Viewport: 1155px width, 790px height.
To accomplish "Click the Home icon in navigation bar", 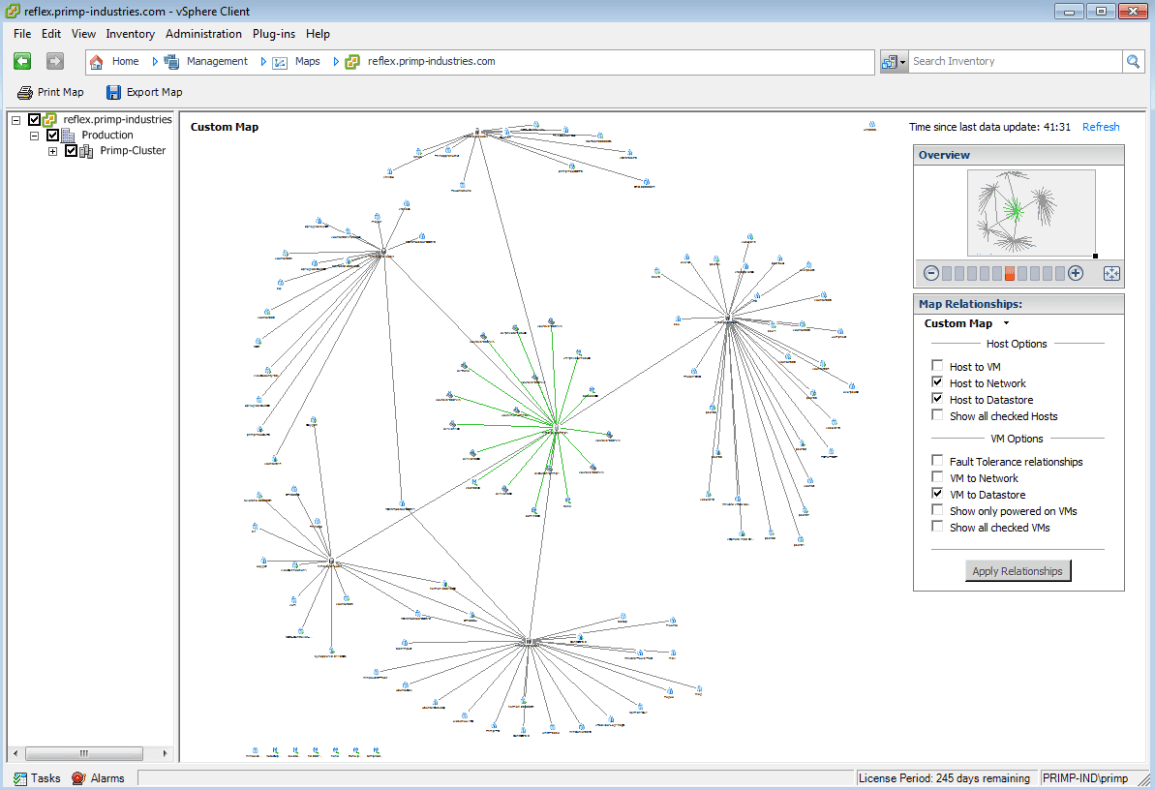I will pyautogui.click(x=96, y=61).
